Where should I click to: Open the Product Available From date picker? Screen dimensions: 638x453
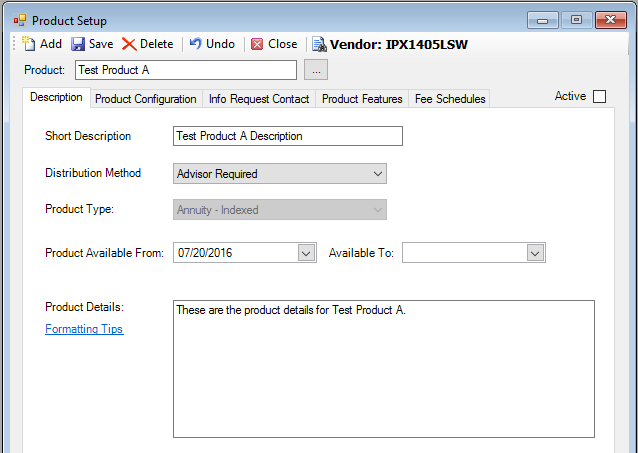pyautogui.click(x=306, y=253)
